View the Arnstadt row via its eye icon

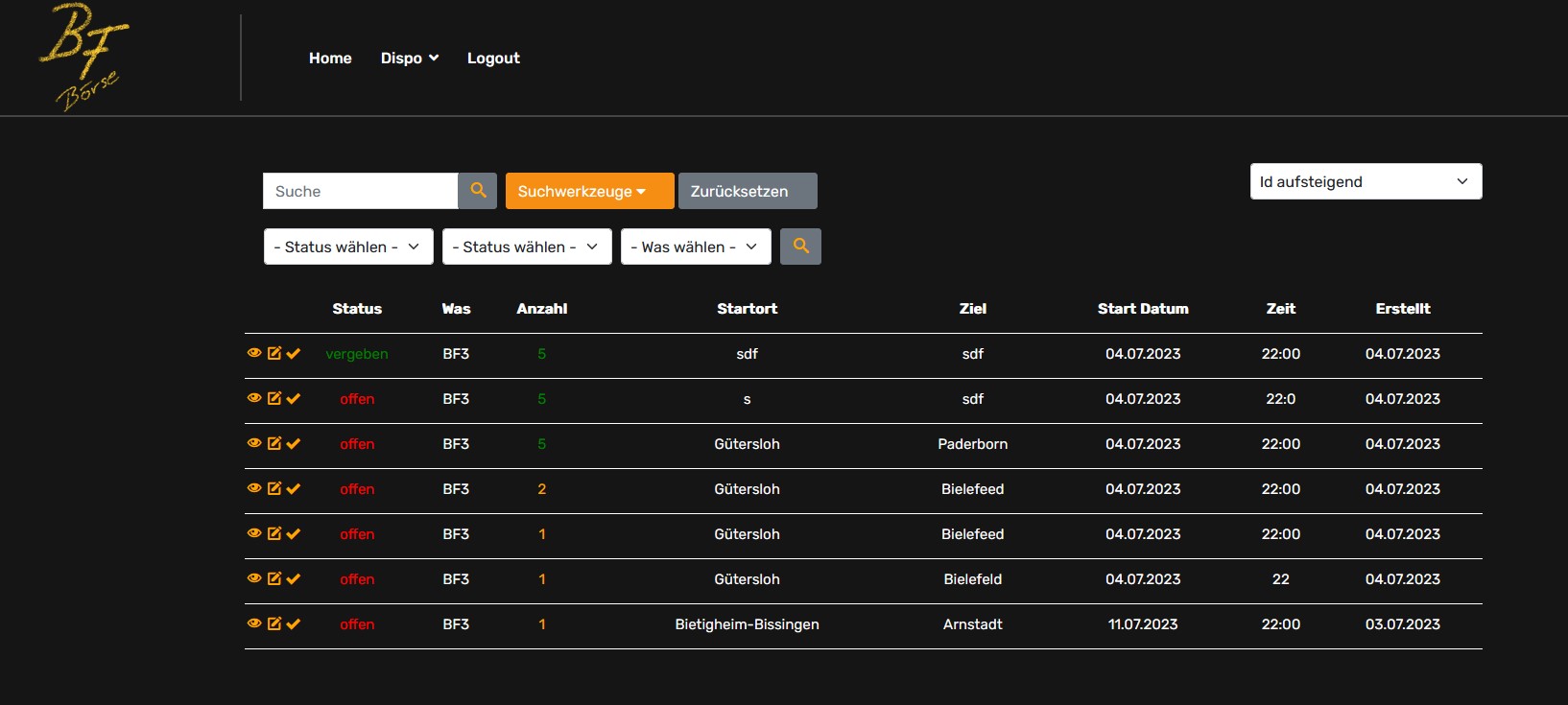point(254,623)
